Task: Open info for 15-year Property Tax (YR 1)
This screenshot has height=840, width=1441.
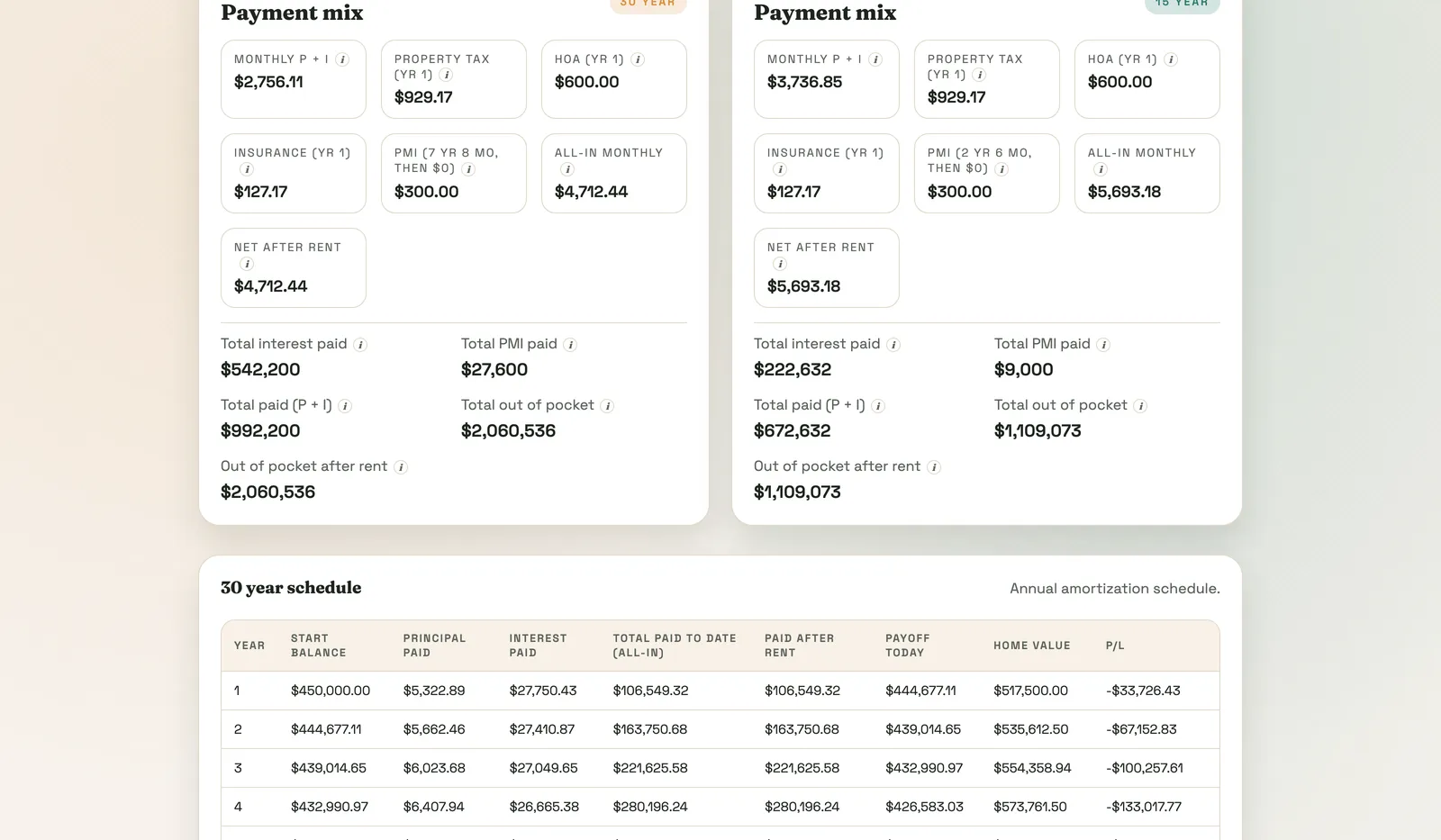Action: click(x=979, y=75)
